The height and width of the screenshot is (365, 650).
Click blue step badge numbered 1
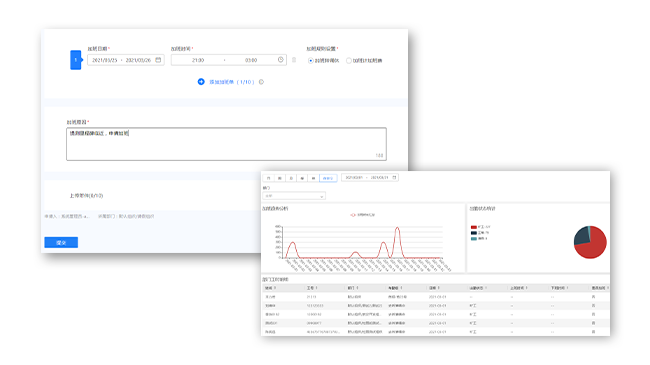(x=76, y=60)
